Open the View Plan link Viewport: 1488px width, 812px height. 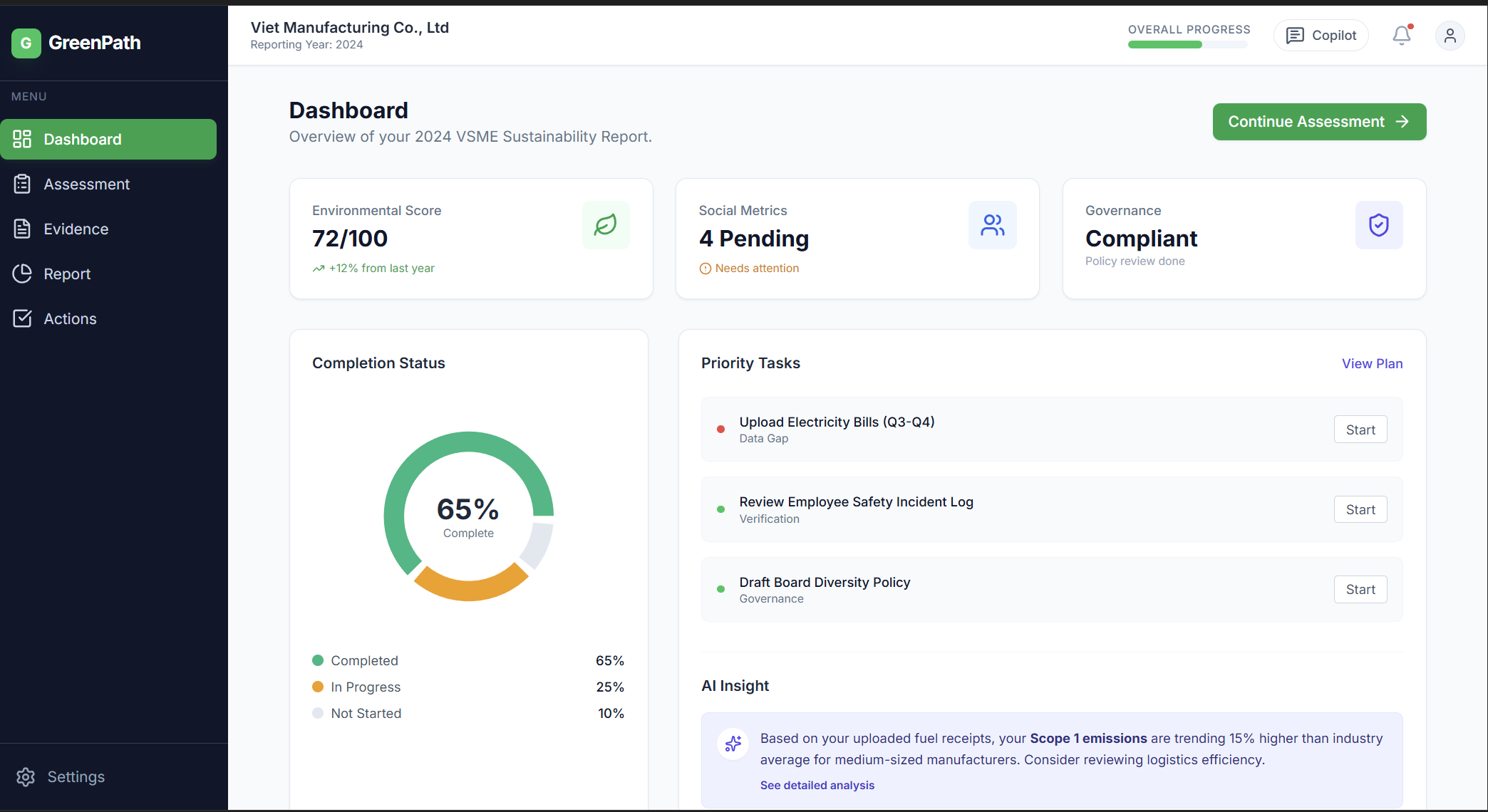tap(1372, 364)
